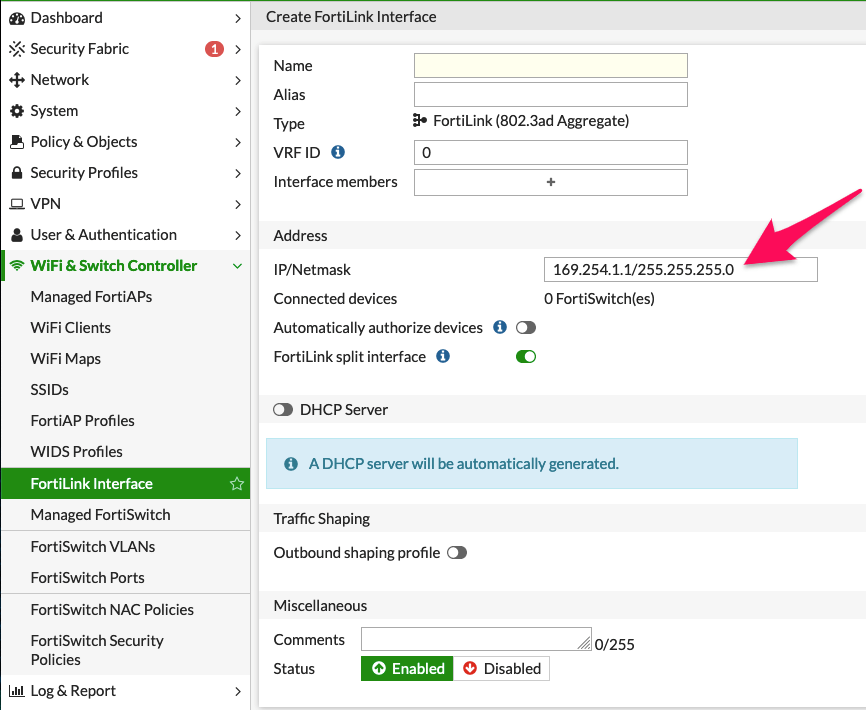The width and height of the screenshot is (866, 710).
Task: Enable the Automatically authorize devices toggle
Action: pos(527,327)
